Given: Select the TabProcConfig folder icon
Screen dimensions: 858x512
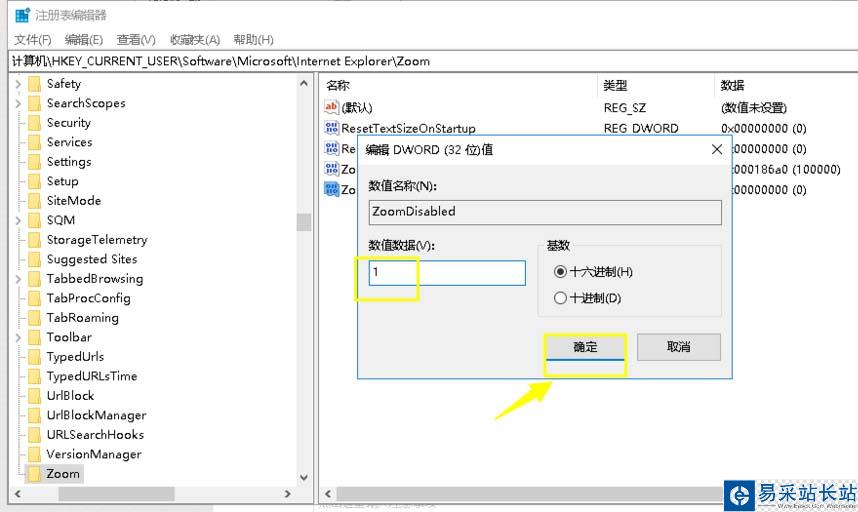Looking at the screenshot, I should (34, 298).
